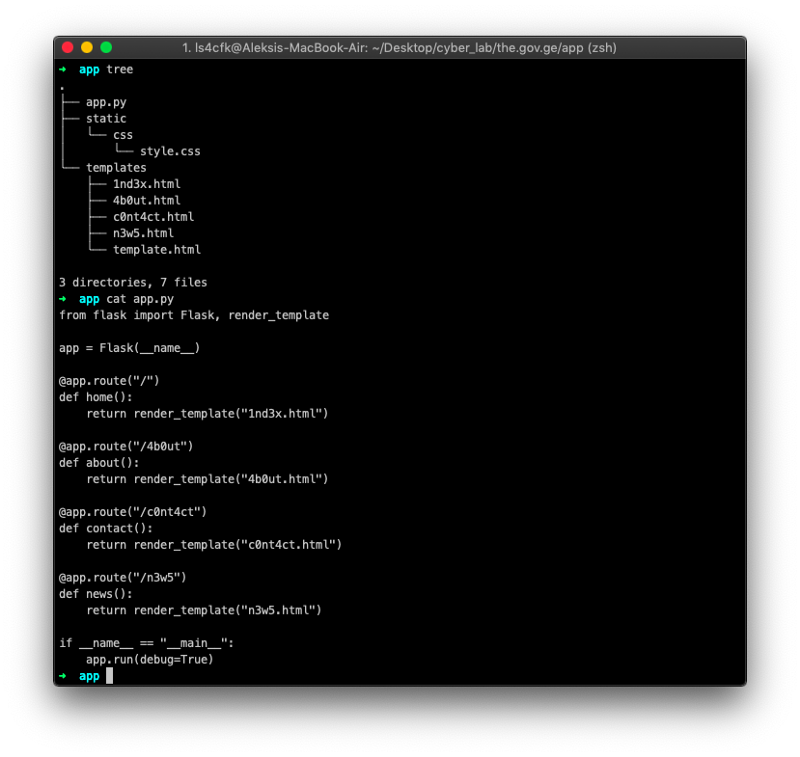Click the 'app.run(debug=True)' line
Image resolution: width=800 pixels, height=757 pixels.
[x=149, y=660]
